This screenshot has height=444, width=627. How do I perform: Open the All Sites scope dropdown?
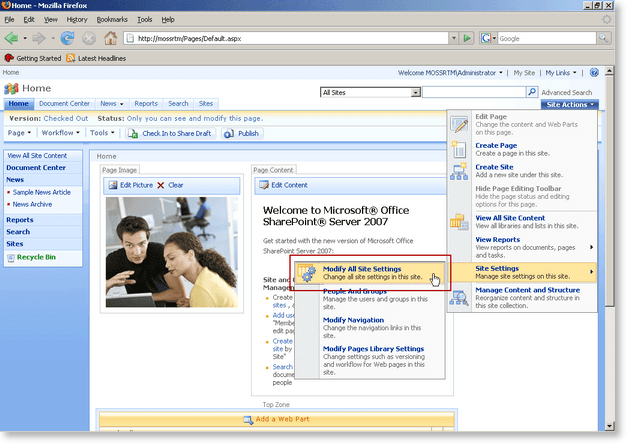click(415, 93)
